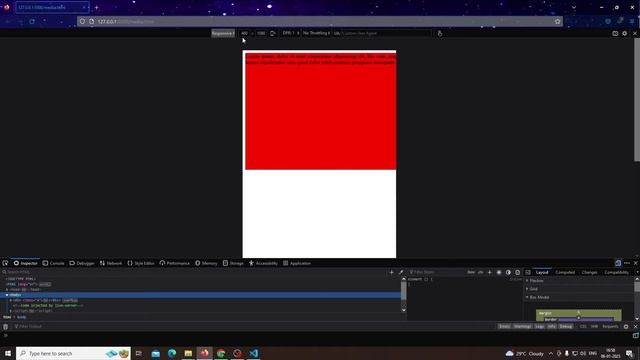
Task: Expand the script element in markup
Action: coord(11,311)
